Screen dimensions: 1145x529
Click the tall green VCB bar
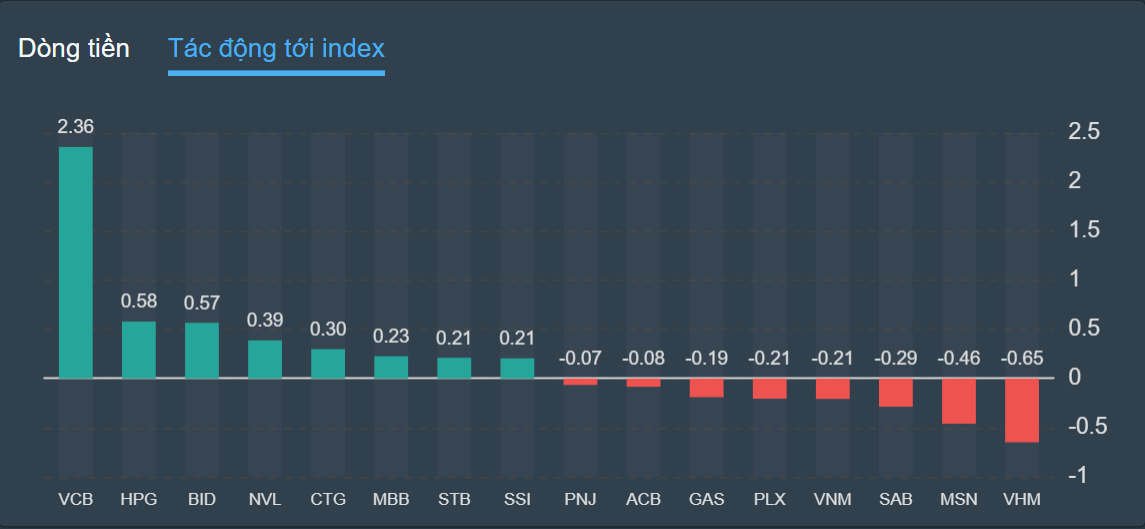click(x=76, y=262)
